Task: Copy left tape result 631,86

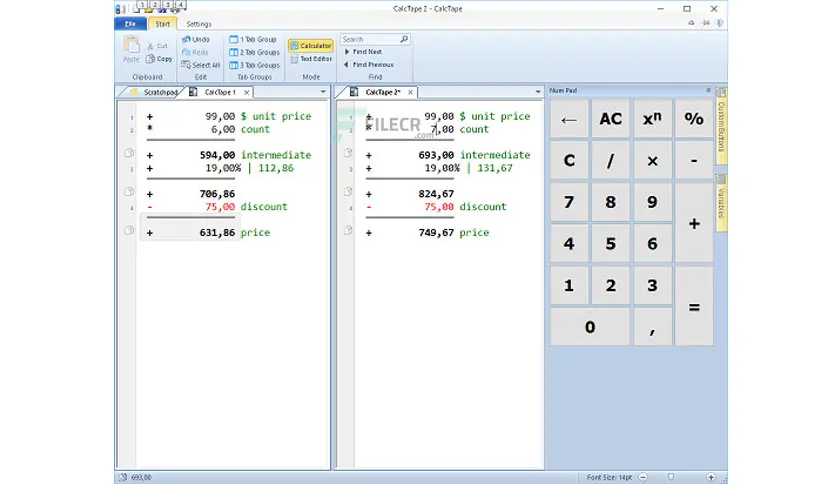Action: [128, 231]
